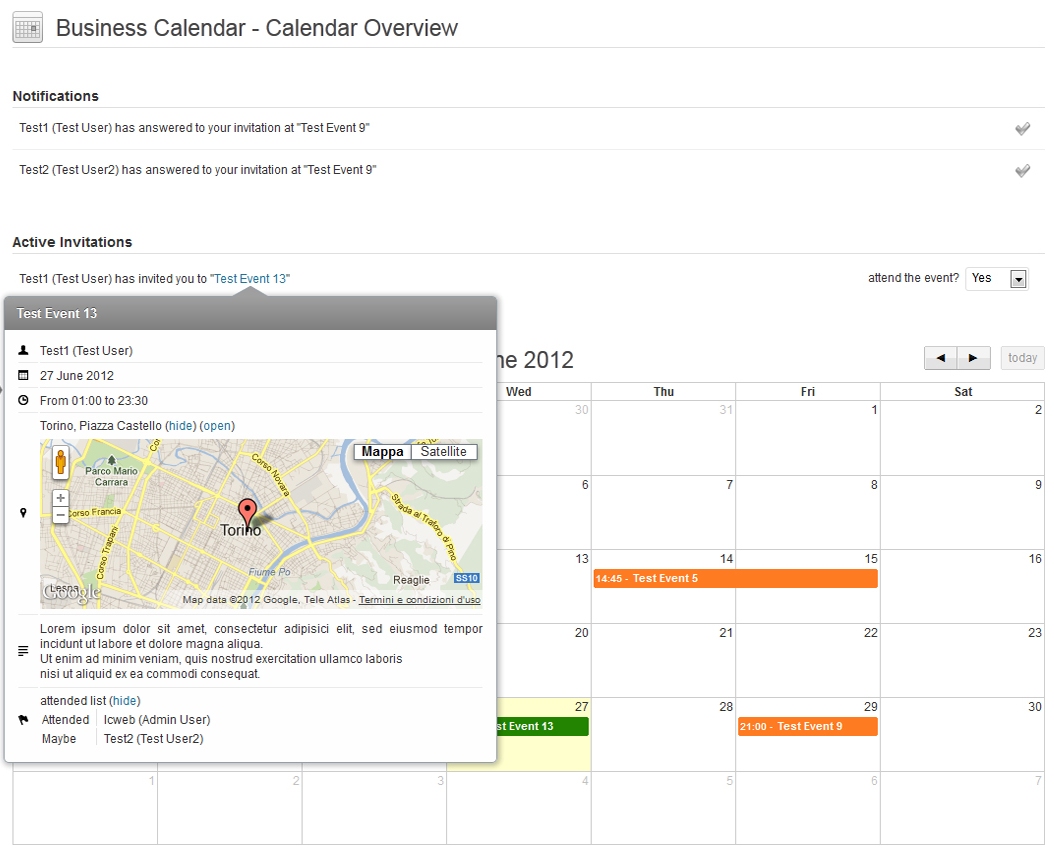Screen dimensions: 1054x863
Task: Dismiss Test1's notification with the checkmark icon
Action: (x=1022, y=128)
